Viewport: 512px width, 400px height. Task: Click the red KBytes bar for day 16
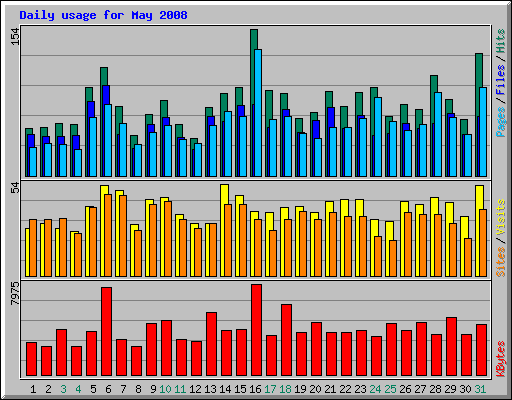coord(257,330)
